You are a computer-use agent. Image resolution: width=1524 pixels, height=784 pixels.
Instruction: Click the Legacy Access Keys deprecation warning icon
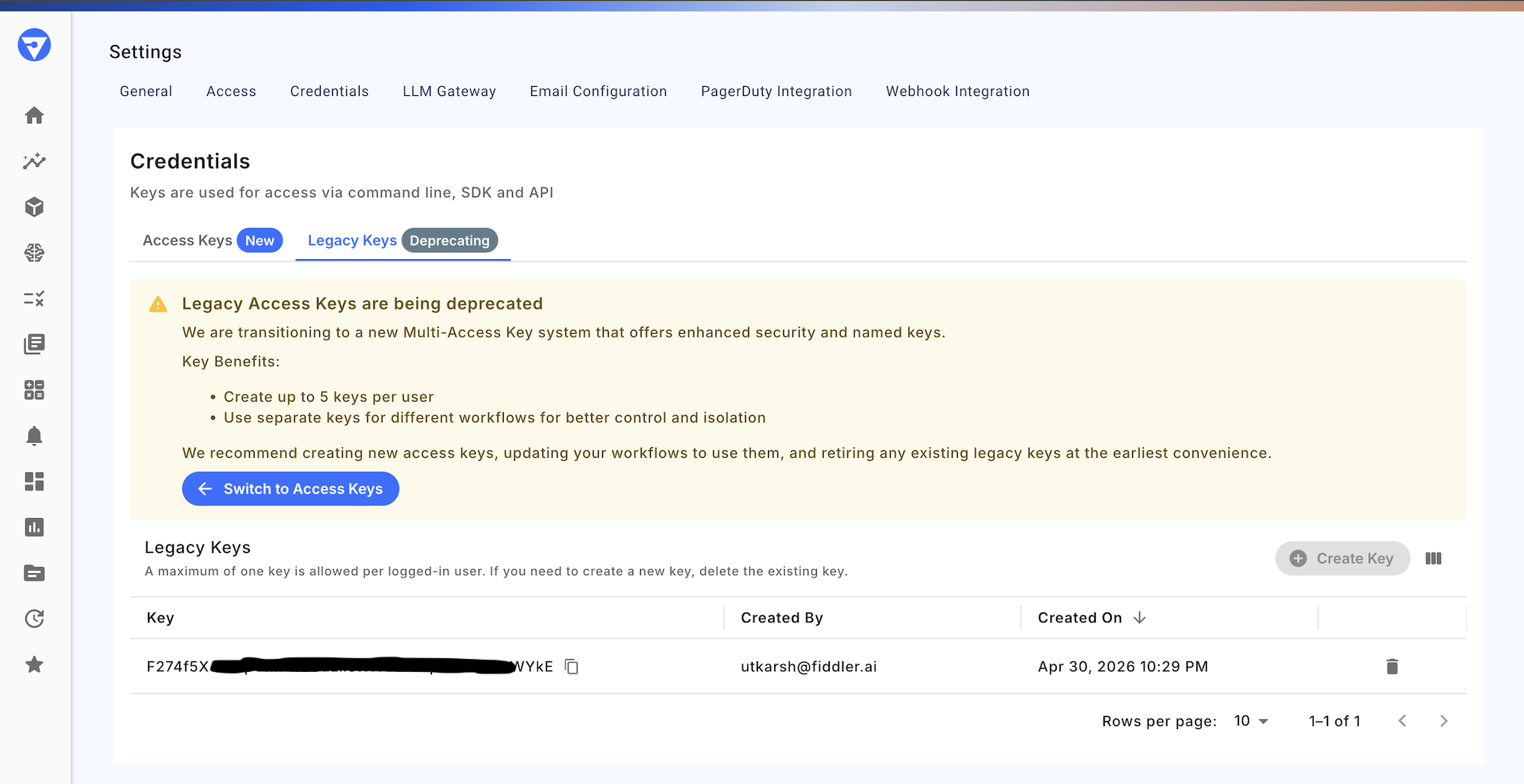158,304
